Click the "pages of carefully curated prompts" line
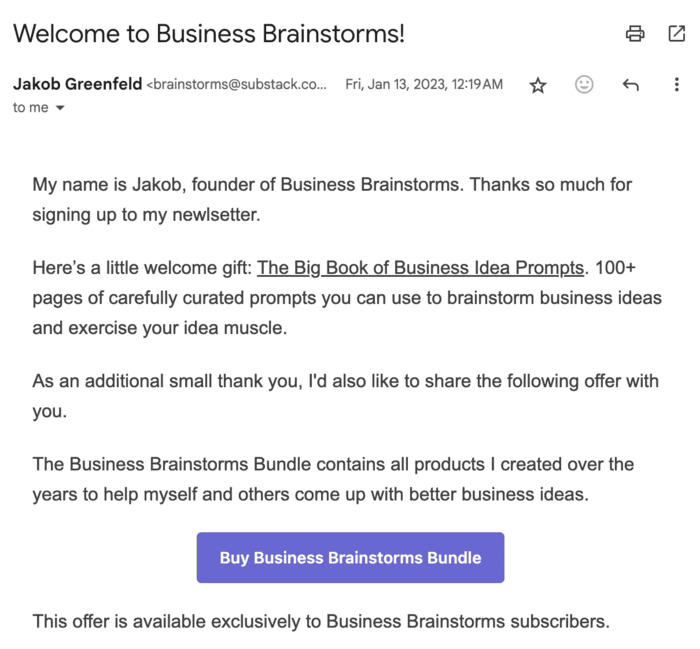Screen dimensions: 700x649 347,298
